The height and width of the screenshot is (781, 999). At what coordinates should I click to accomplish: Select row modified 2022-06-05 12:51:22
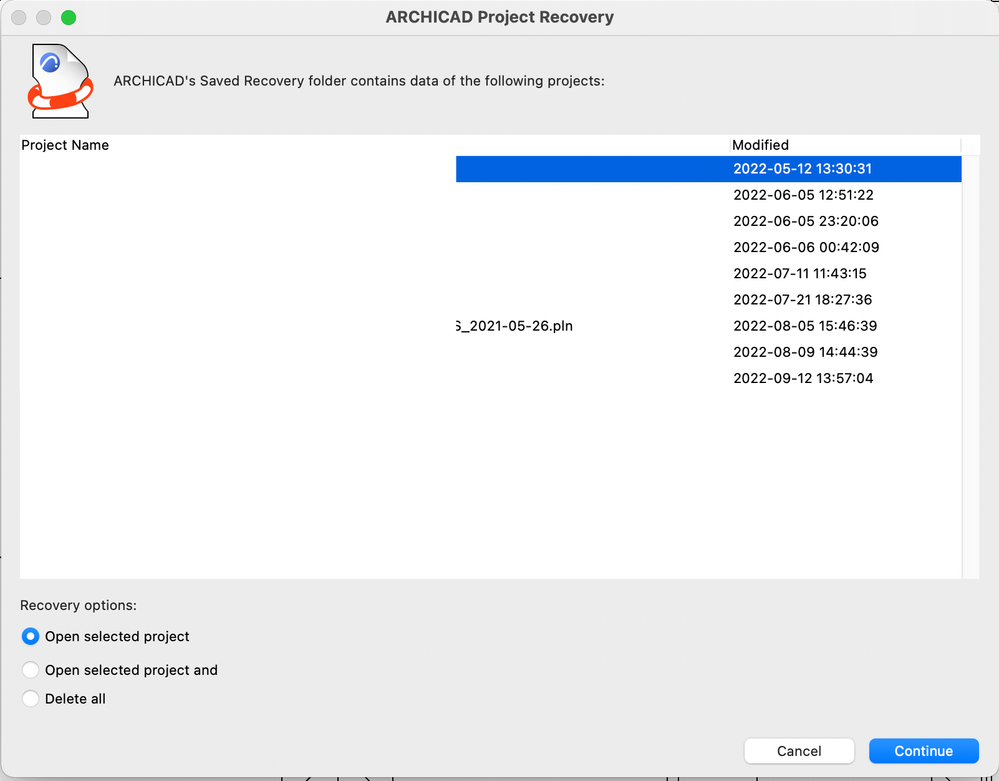491,195
